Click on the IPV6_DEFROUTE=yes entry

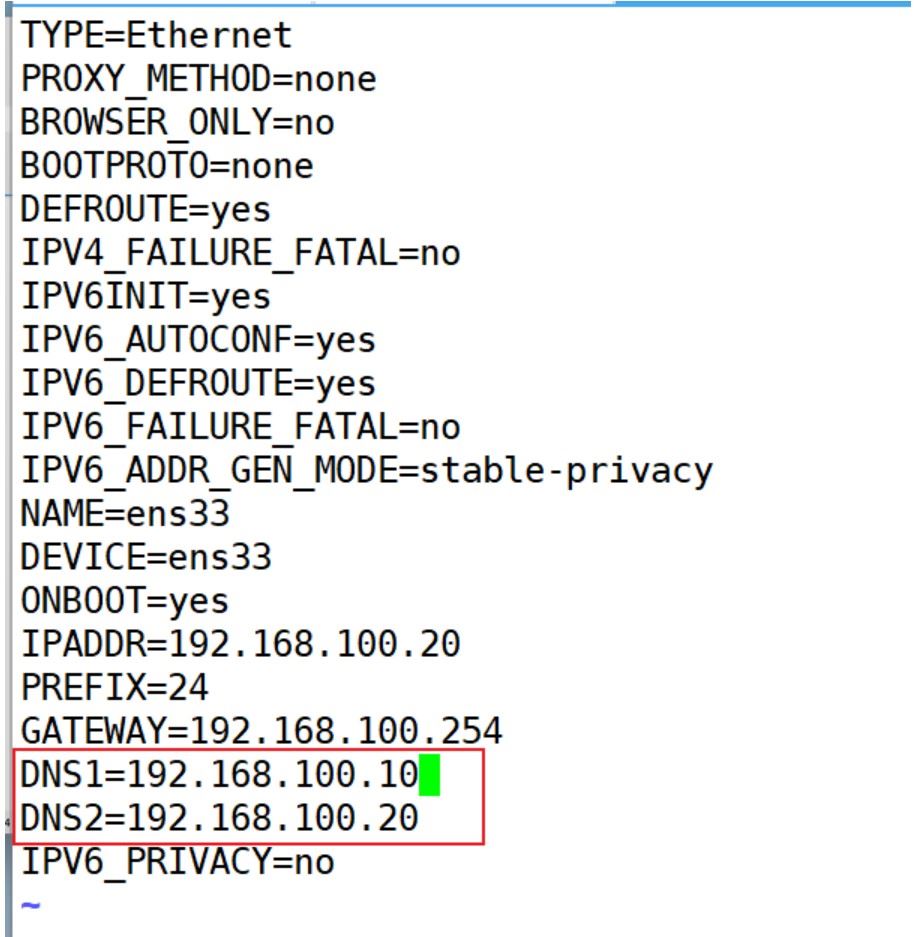point(198,384)
